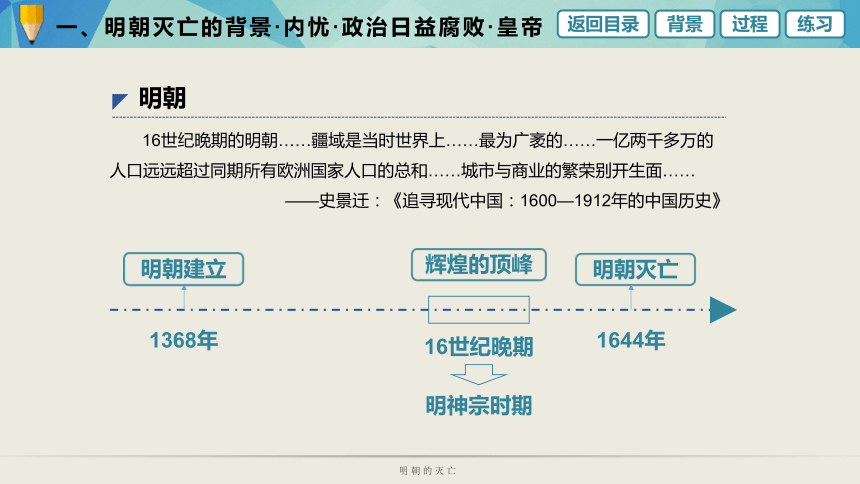Click the footer text 明朝的灭亡
Screen dimensions: 860x484
(x=427, y=470)
